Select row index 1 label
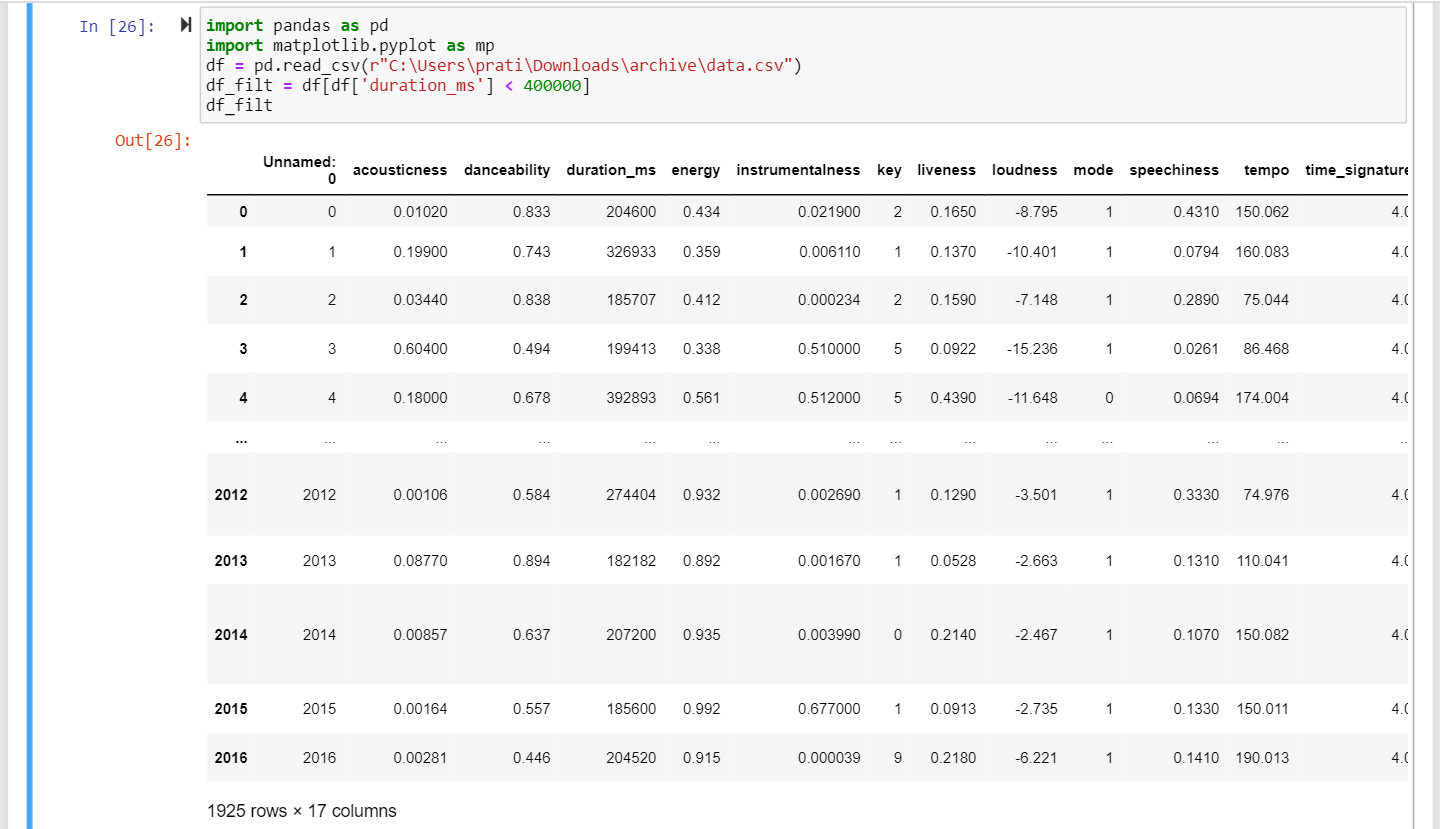The height and width of the screenshot is (829, 1440). 243,252
